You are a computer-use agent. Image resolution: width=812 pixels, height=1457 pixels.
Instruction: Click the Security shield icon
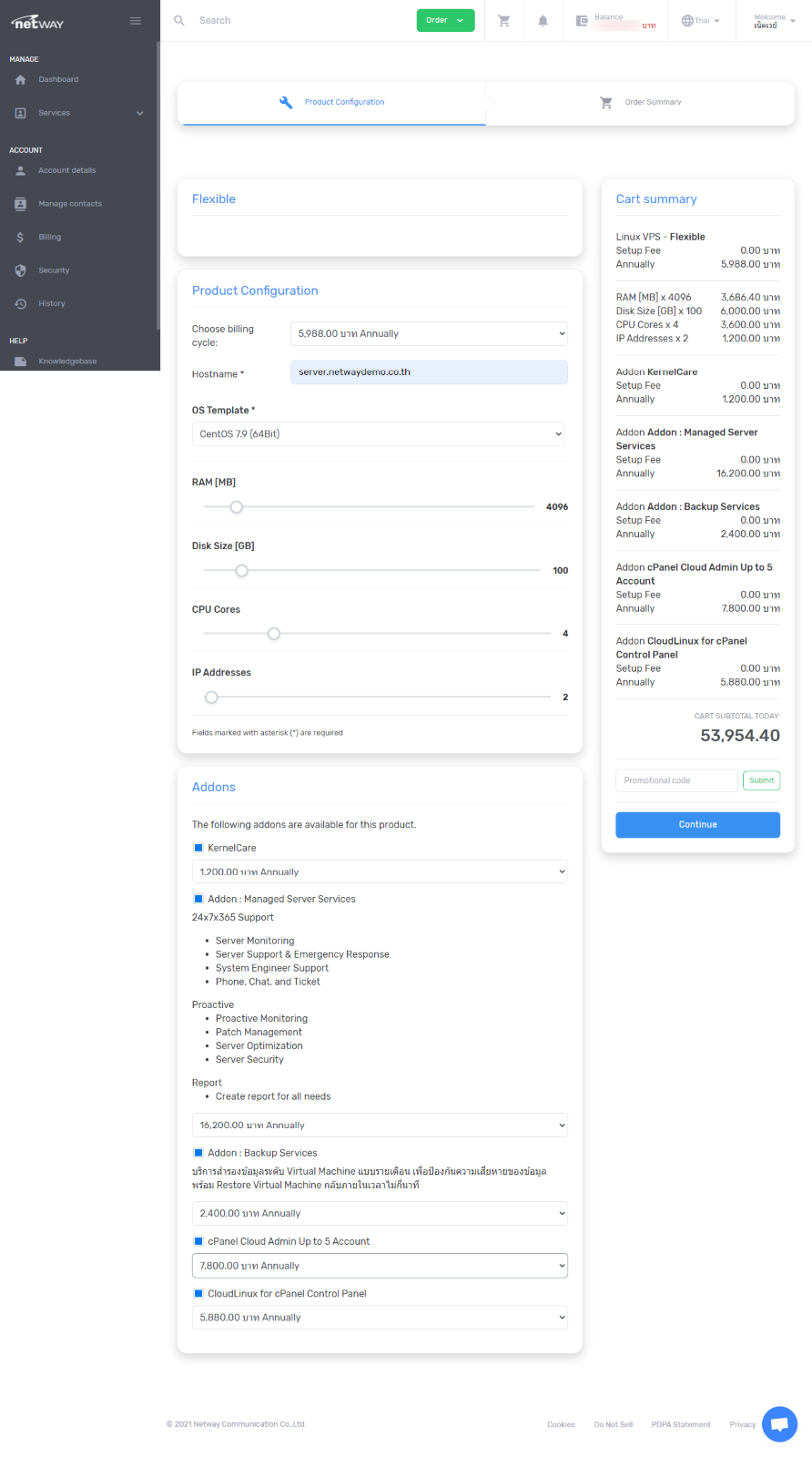21,270
